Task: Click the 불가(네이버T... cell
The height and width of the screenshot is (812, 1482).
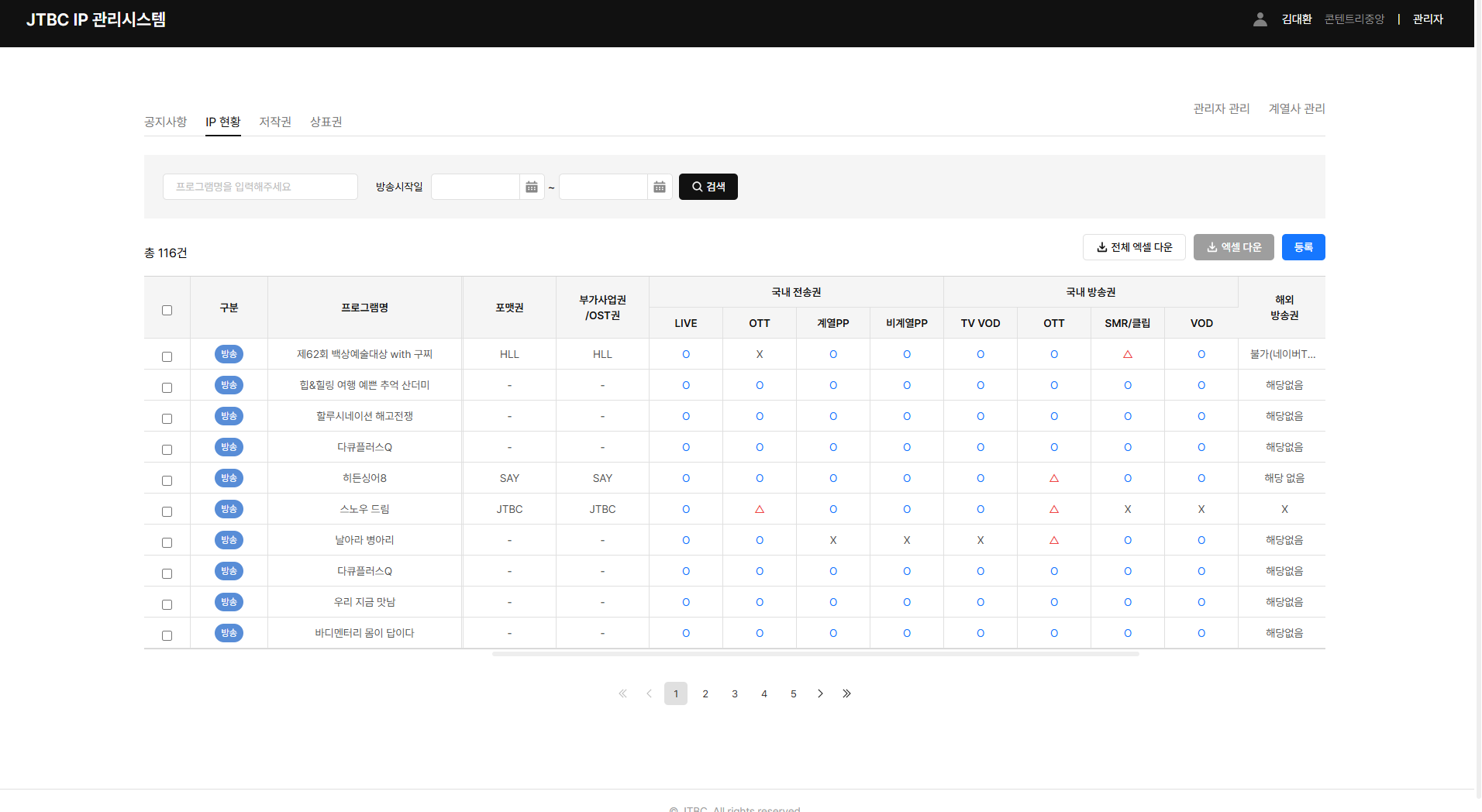Action: (1283, 354)
